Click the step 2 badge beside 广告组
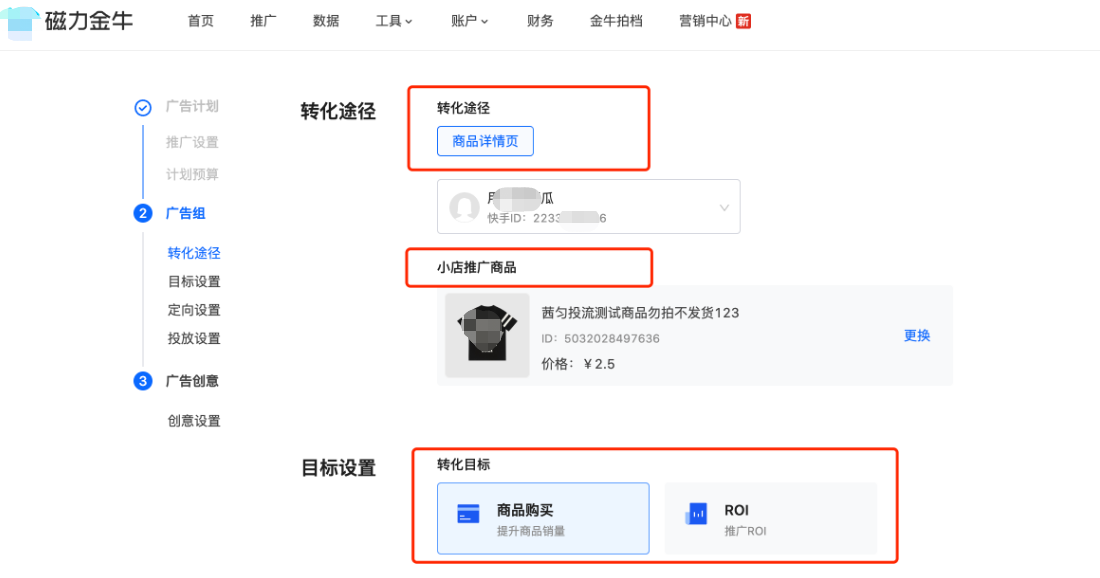The height and width of the screenshot is (578, 1100). click(x=142, y=213)
